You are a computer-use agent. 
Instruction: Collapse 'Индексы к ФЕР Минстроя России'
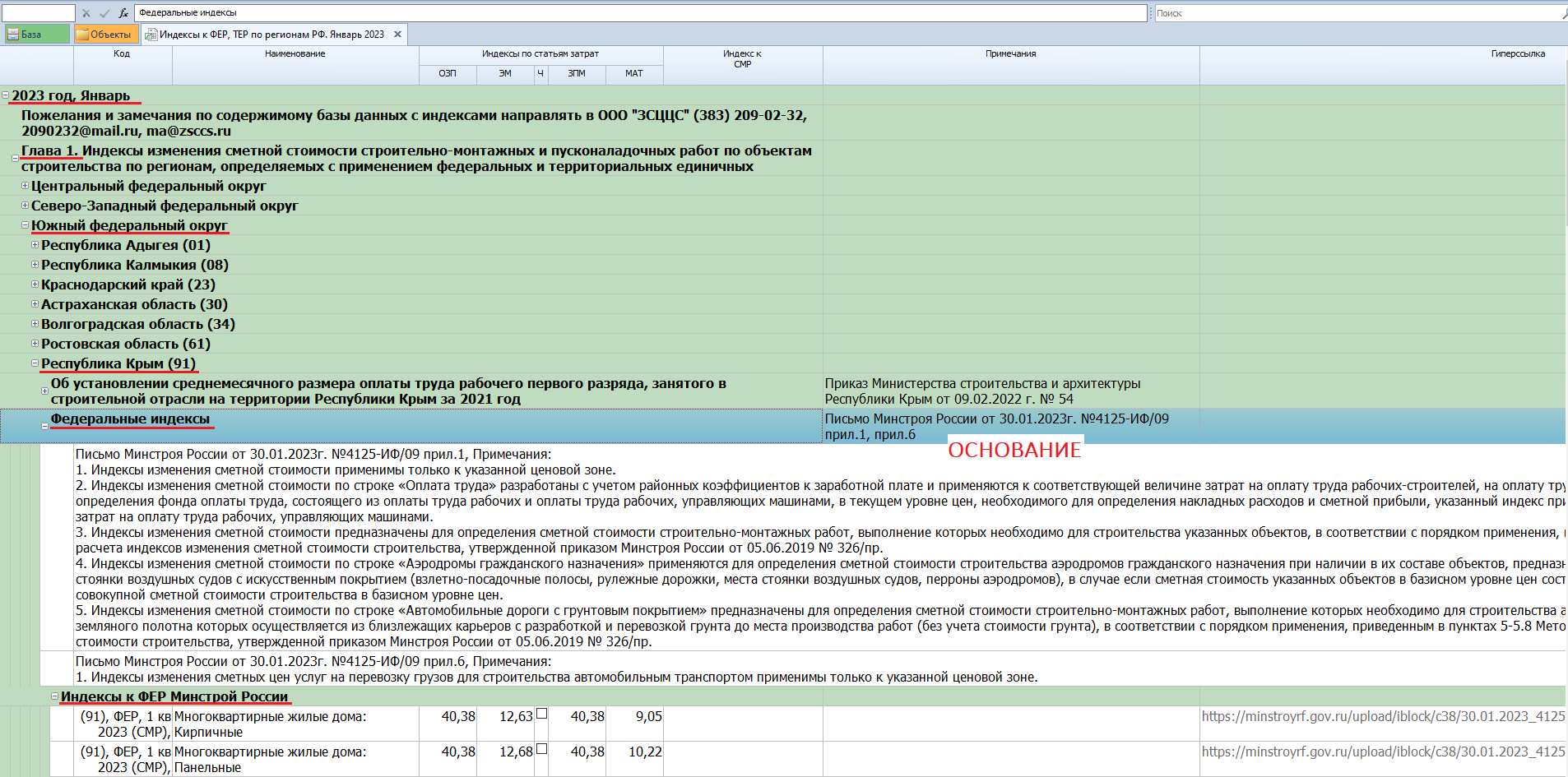click(54, 696)
